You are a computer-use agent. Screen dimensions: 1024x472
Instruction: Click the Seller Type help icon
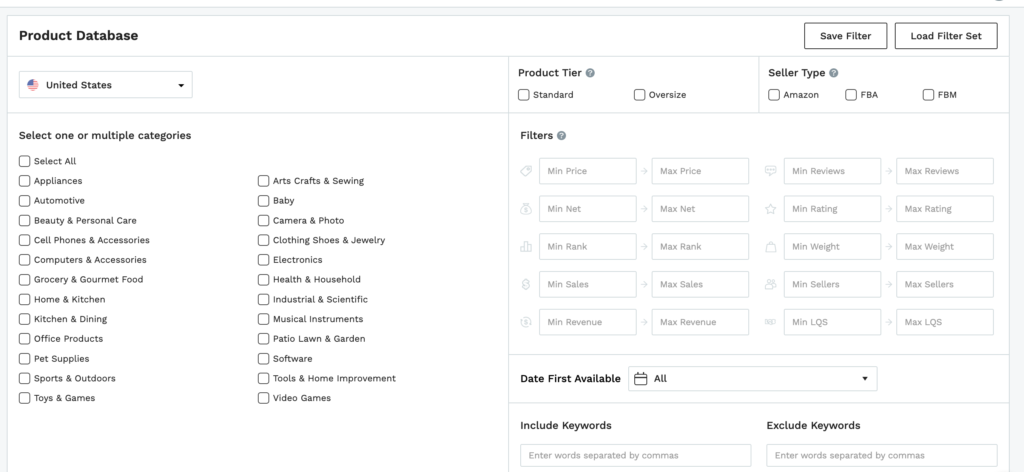834,73
